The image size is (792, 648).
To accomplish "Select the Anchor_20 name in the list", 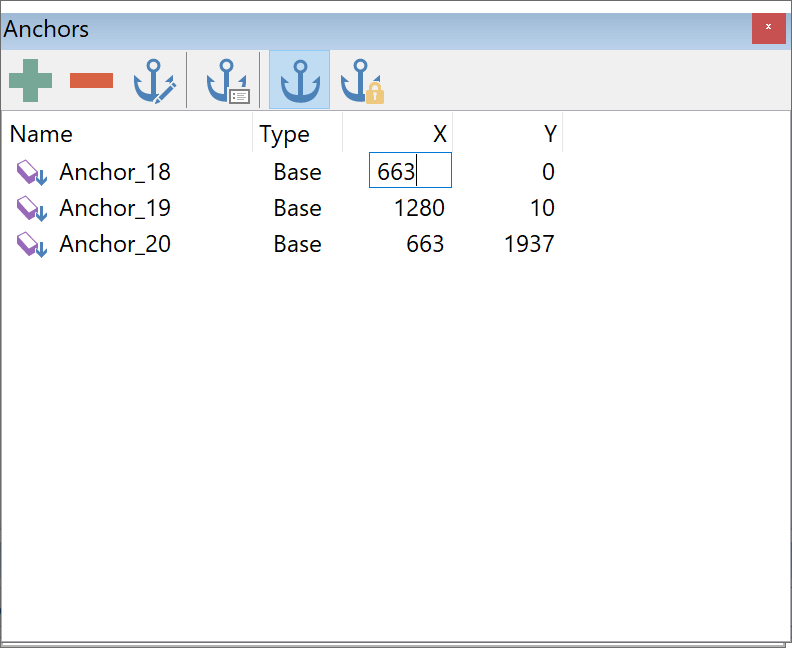I will point(115,244).
